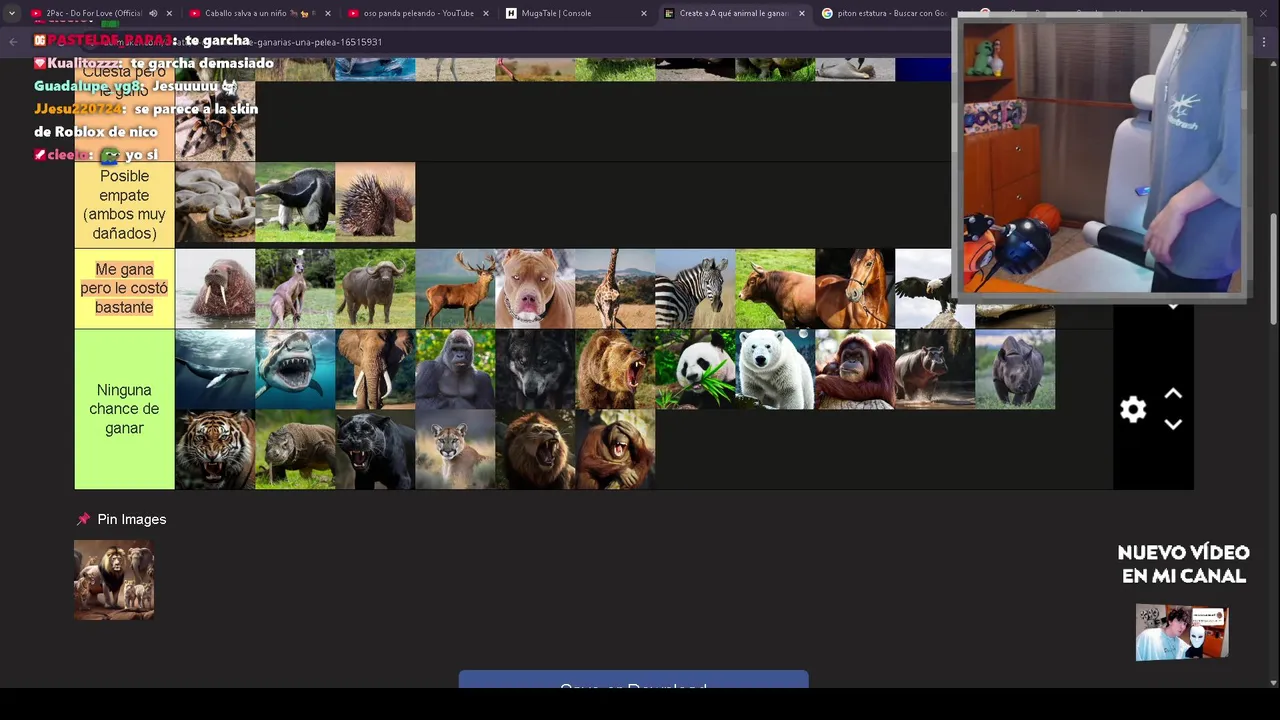Open the oso panda peleando YouTube tab
Screen dimensions: 1280x720
pos(418,13)
